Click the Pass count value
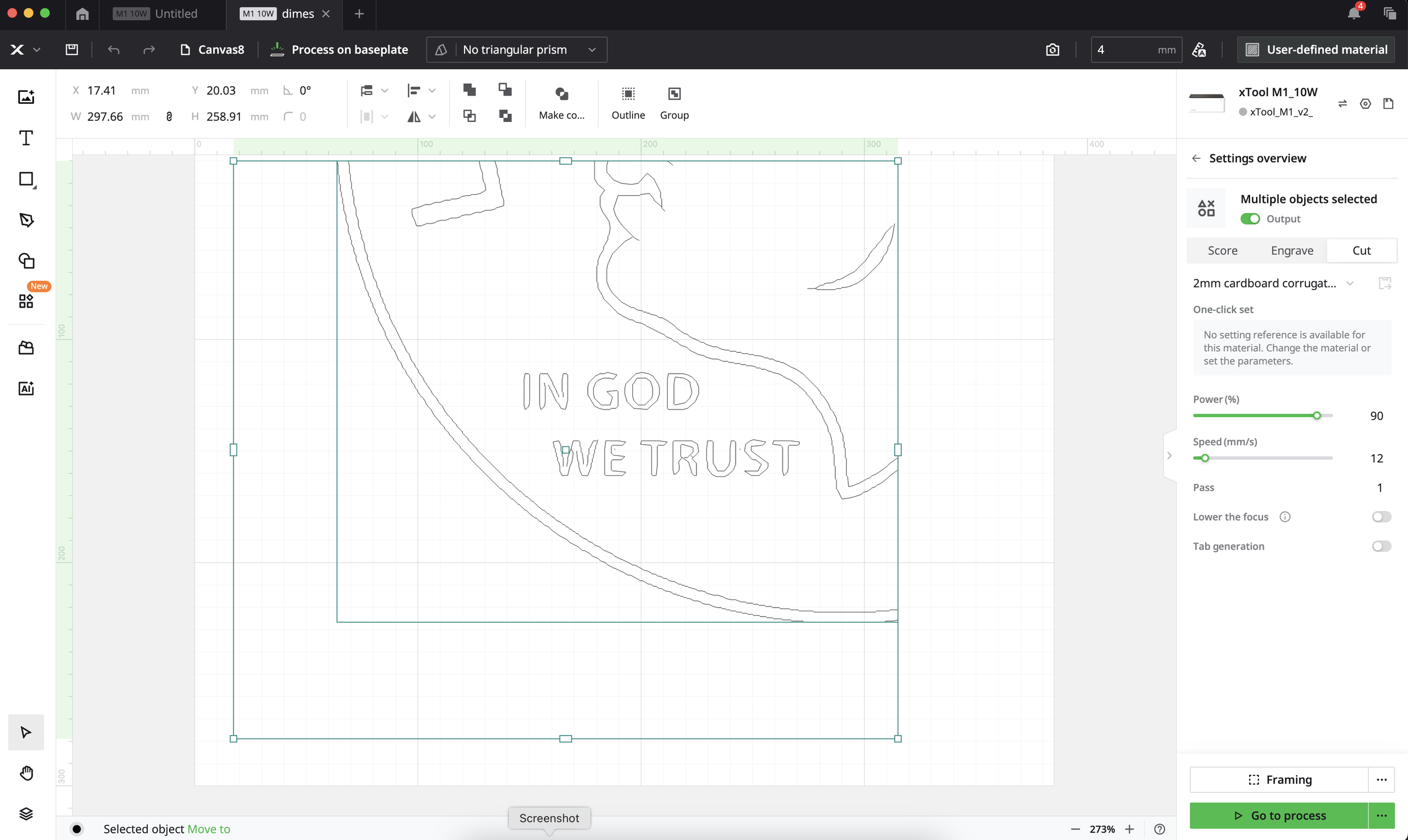This screenshot has height=840, width=1408. pyautogui.click(x=1379, y=487)
